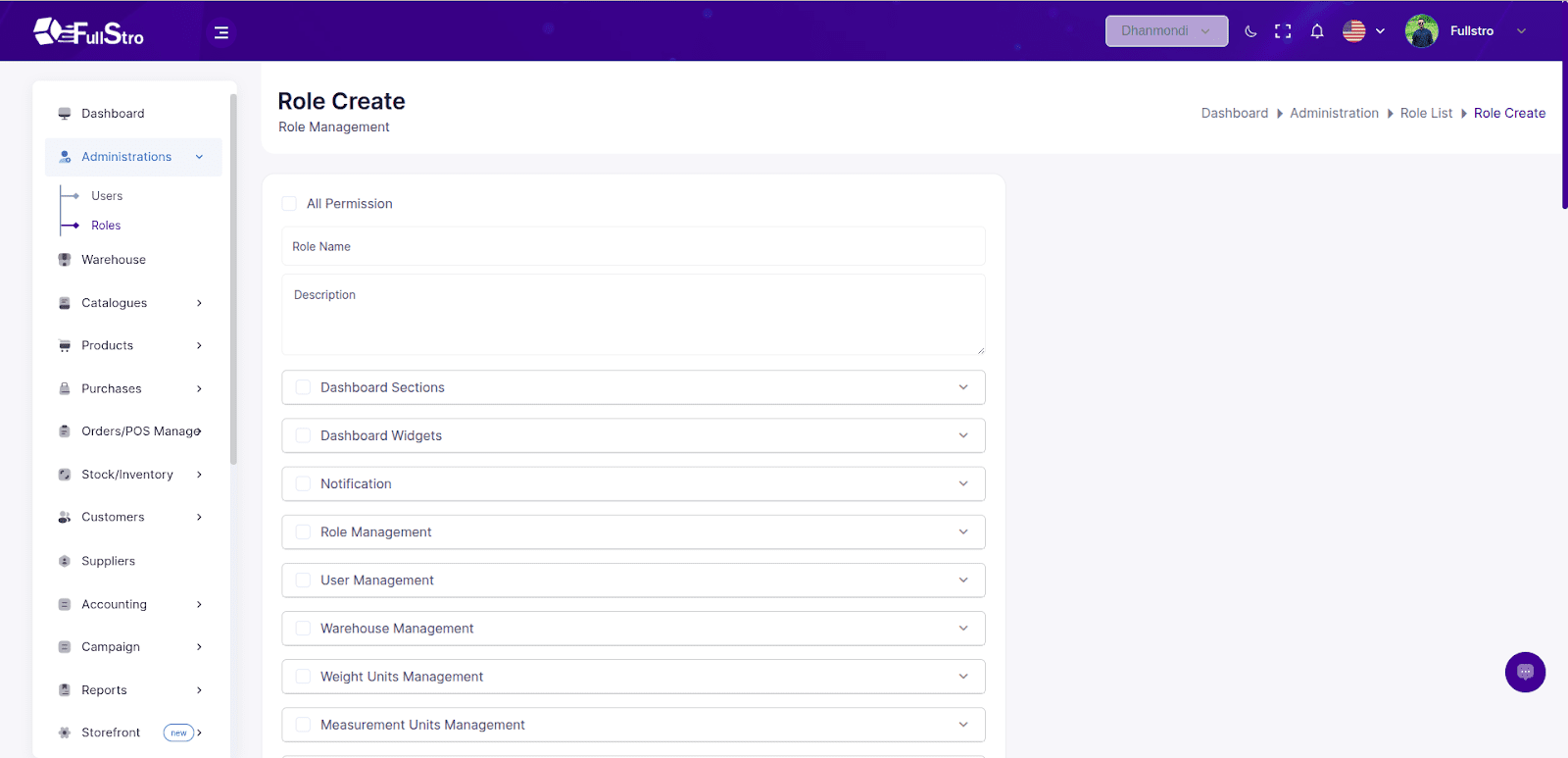The height and width of the screenshot is (758, 1568).
Task: Expand the Notification section chevron
Action: (963, 483)
